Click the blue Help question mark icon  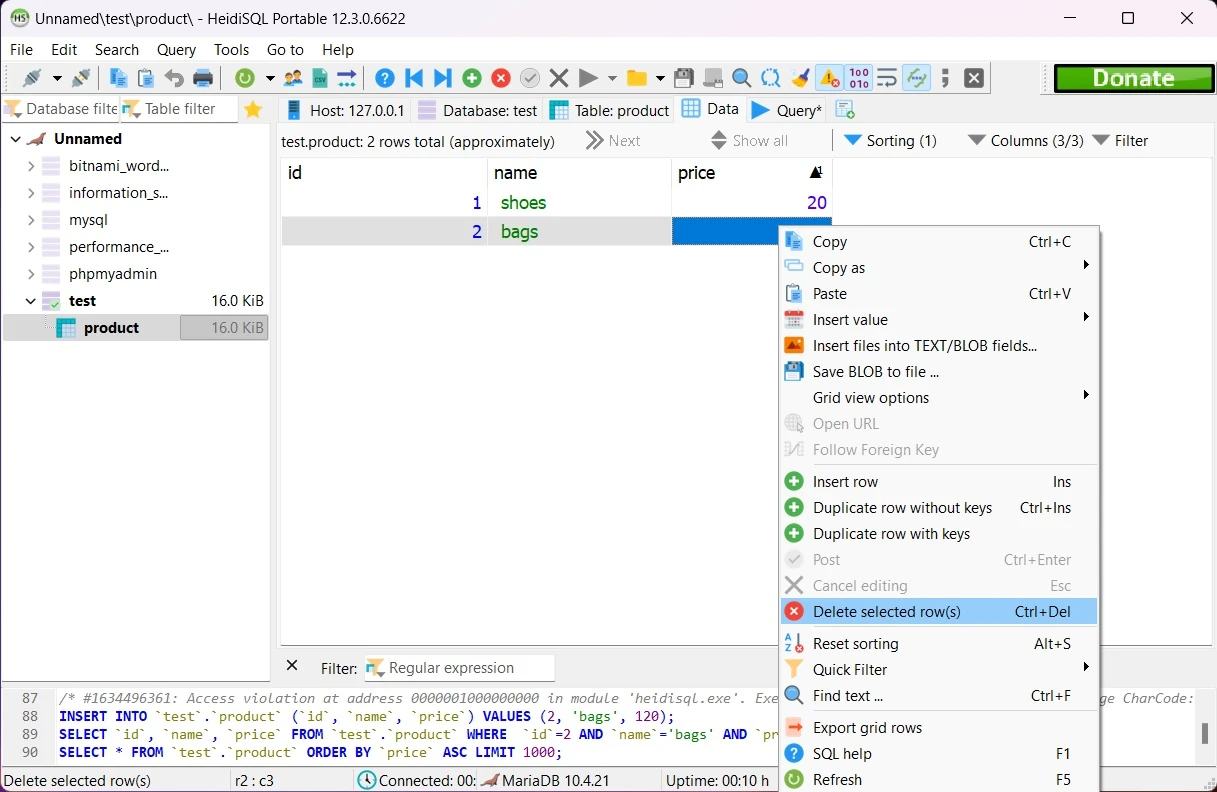tap(383, 77)
